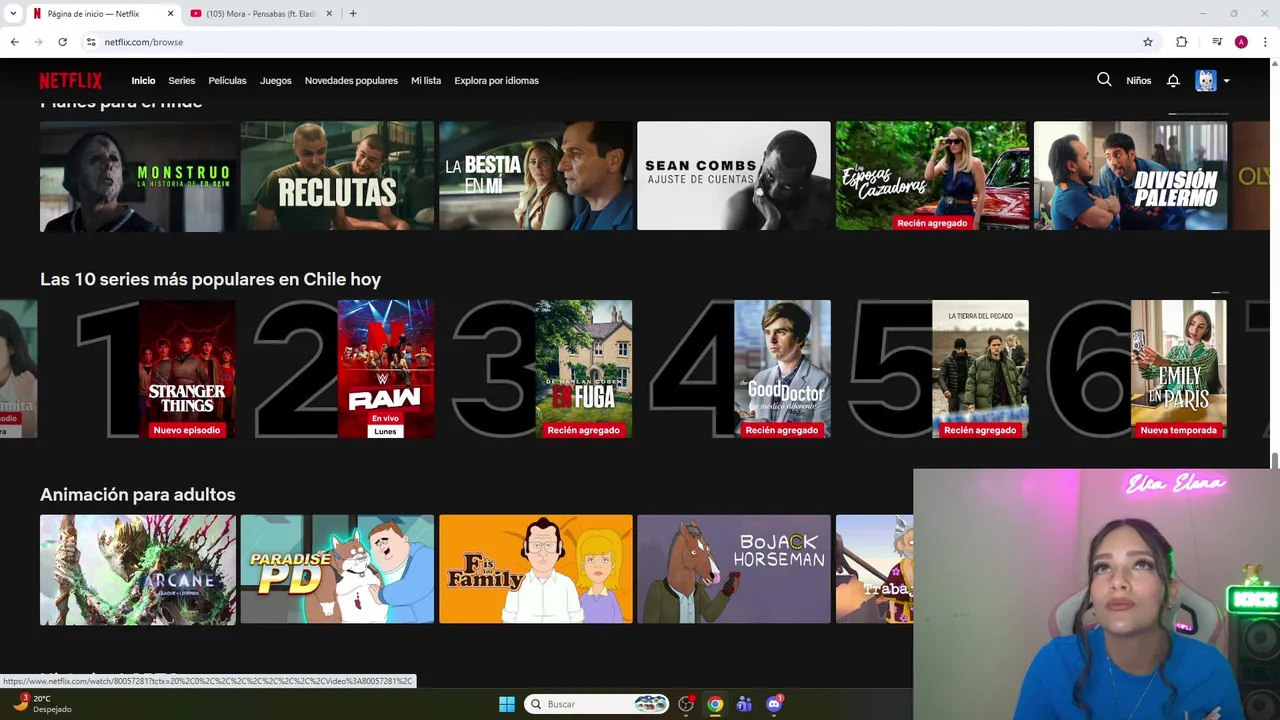
Task: Click the Netflix logo
Action: coord(71,81)
